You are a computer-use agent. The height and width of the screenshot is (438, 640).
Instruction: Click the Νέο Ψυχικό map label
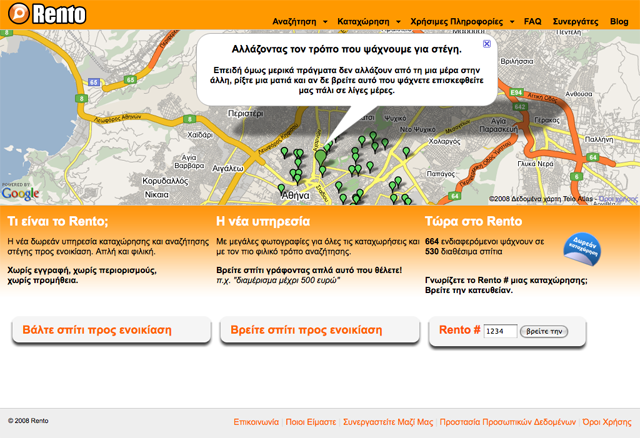click(417, 129)
